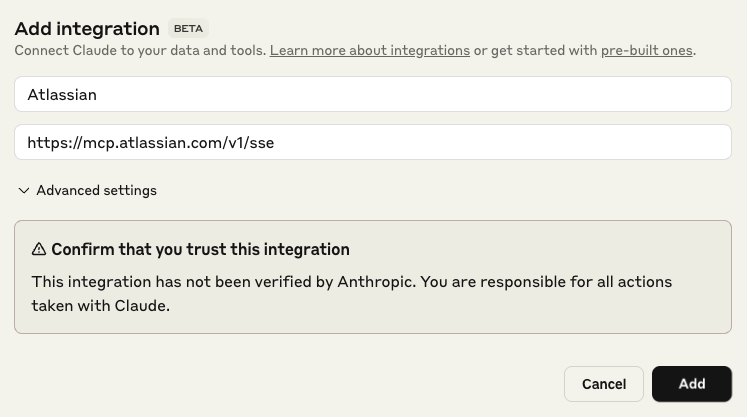Follow the pre-built ones link
Screen dimensions: 747x417
[x=646, y=51]
